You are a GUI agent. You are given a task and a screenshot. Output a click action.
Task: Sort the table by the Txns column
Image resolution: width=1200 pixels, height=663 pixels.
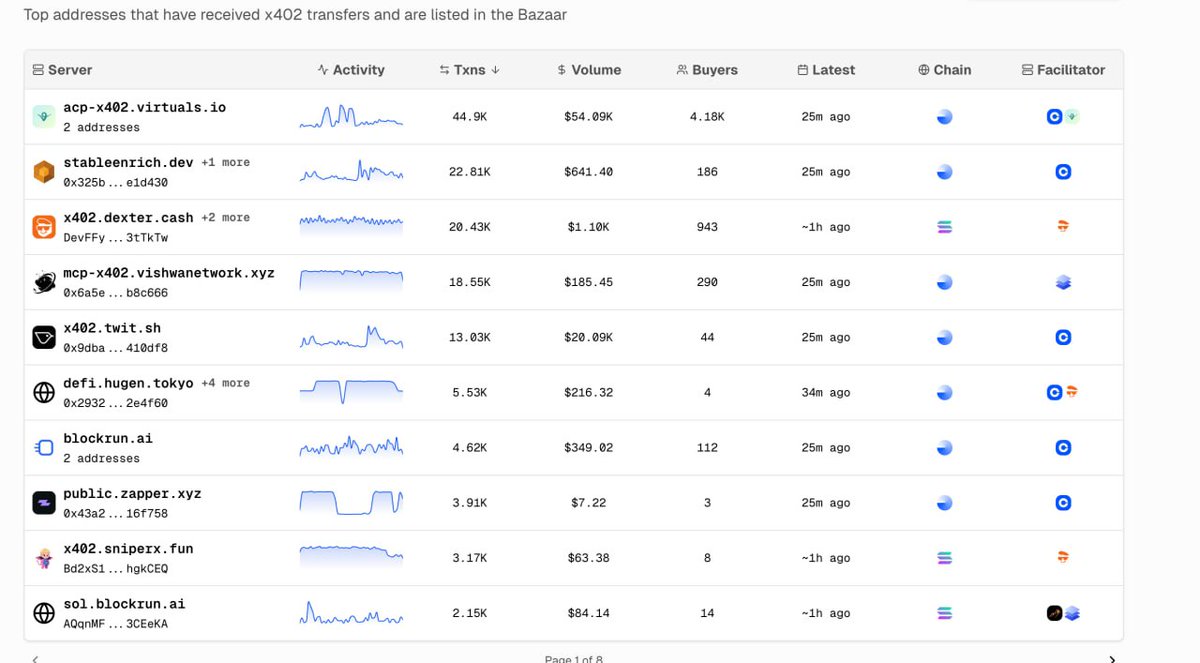tap(469, 70)
